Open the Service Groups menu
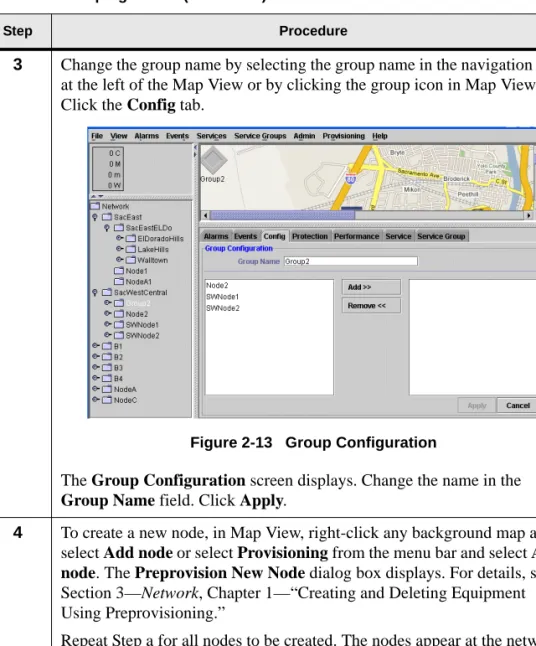Screen dimensions: 536x646 (260, 136)
